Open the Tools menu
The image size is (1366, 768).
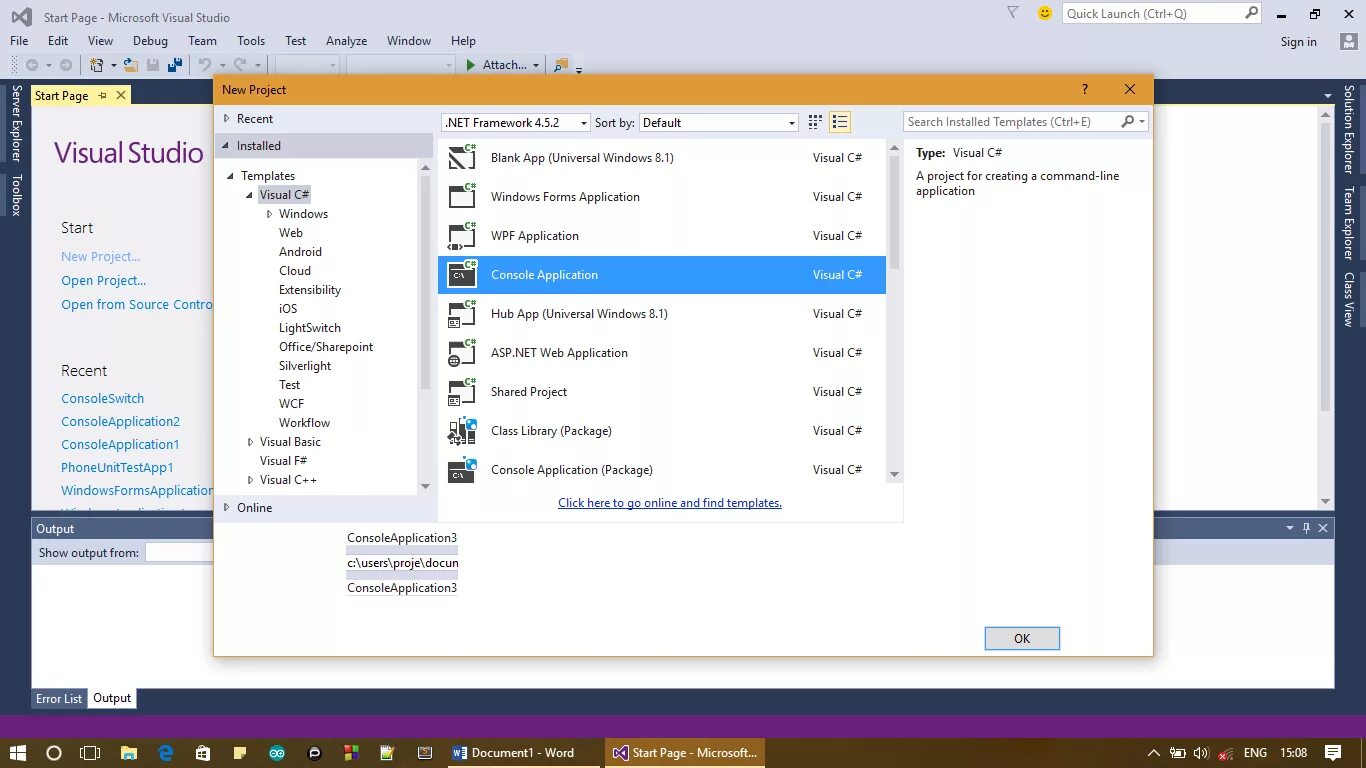251,41
